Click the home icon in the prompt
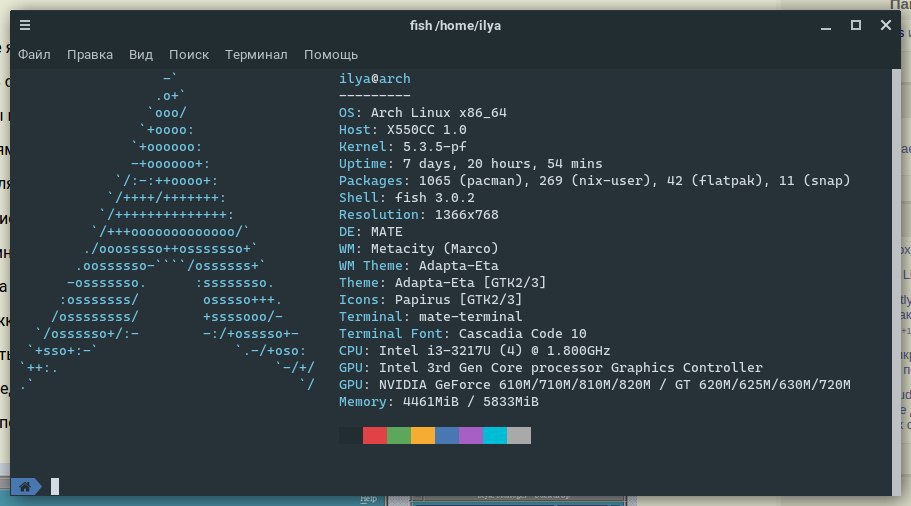Viewport: 911px width, 506px height. [25, 486]
